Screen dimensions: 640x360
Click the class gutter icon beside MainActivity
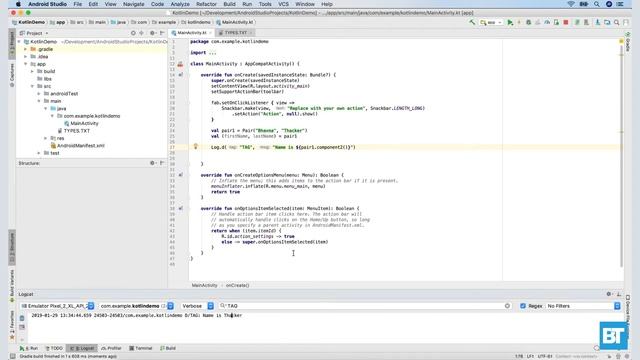click(180, 64)
